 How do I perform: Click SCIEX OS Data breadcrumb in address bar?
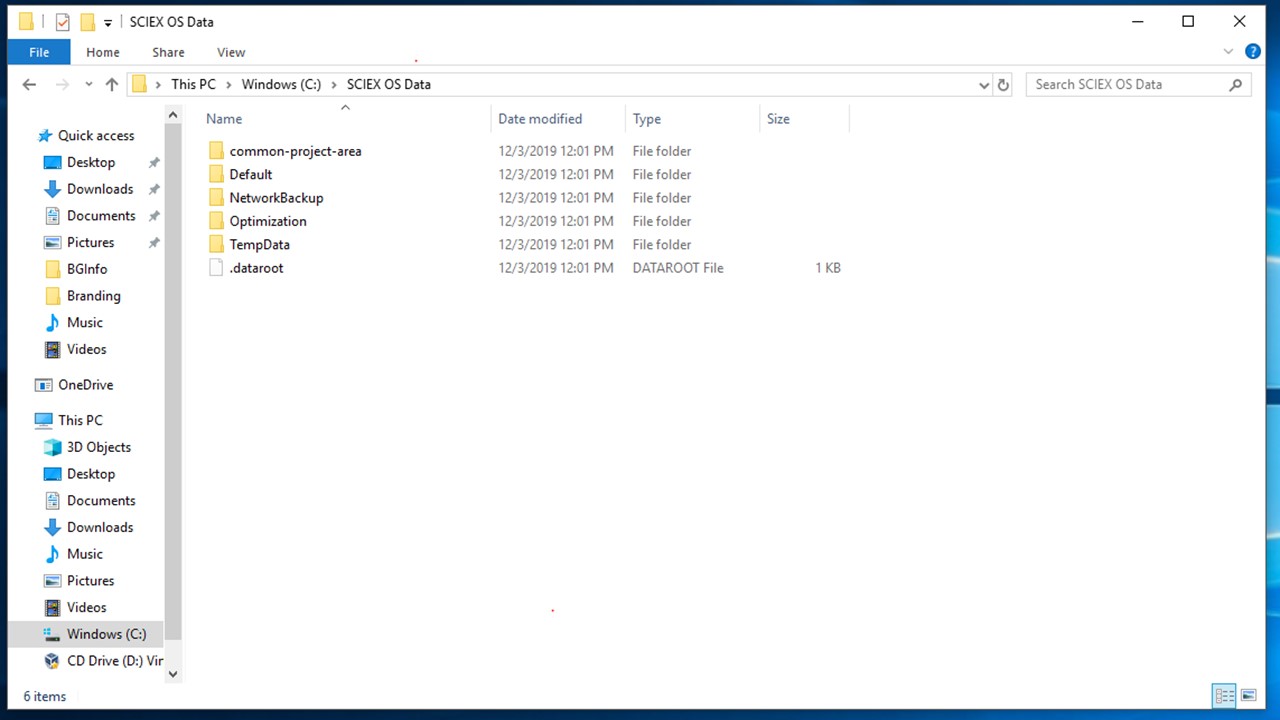[389, 85]
